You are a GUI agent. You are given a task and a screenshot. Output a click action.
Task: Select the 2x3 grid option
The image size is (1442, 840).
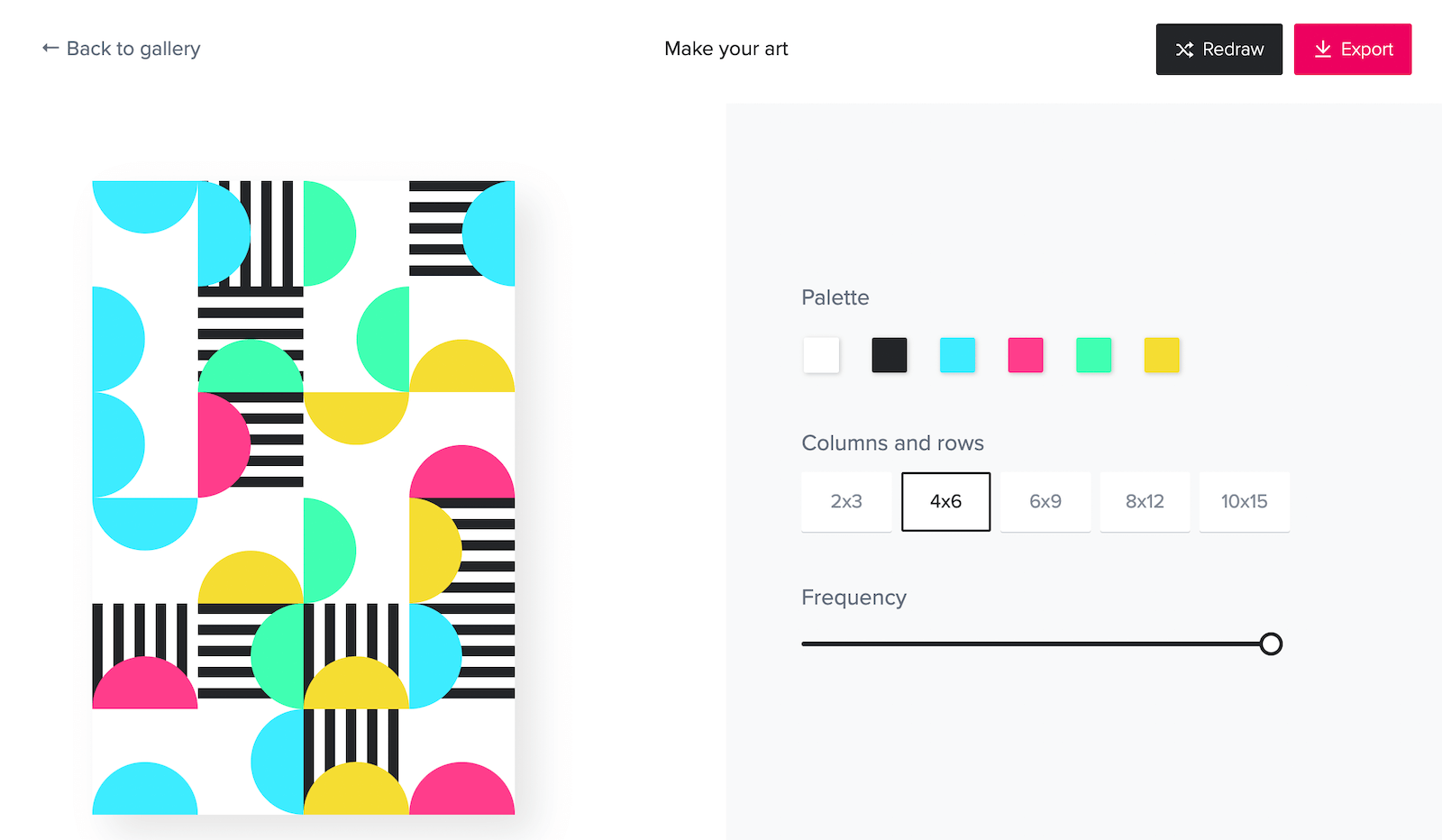(846, 501)
